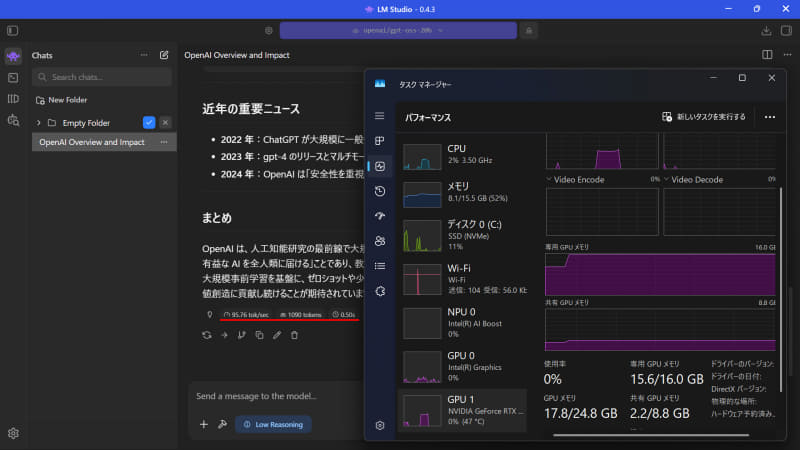The image size is (800, 450).
Task: Open the model selector dropdown
Action: [x=398, y=31]
